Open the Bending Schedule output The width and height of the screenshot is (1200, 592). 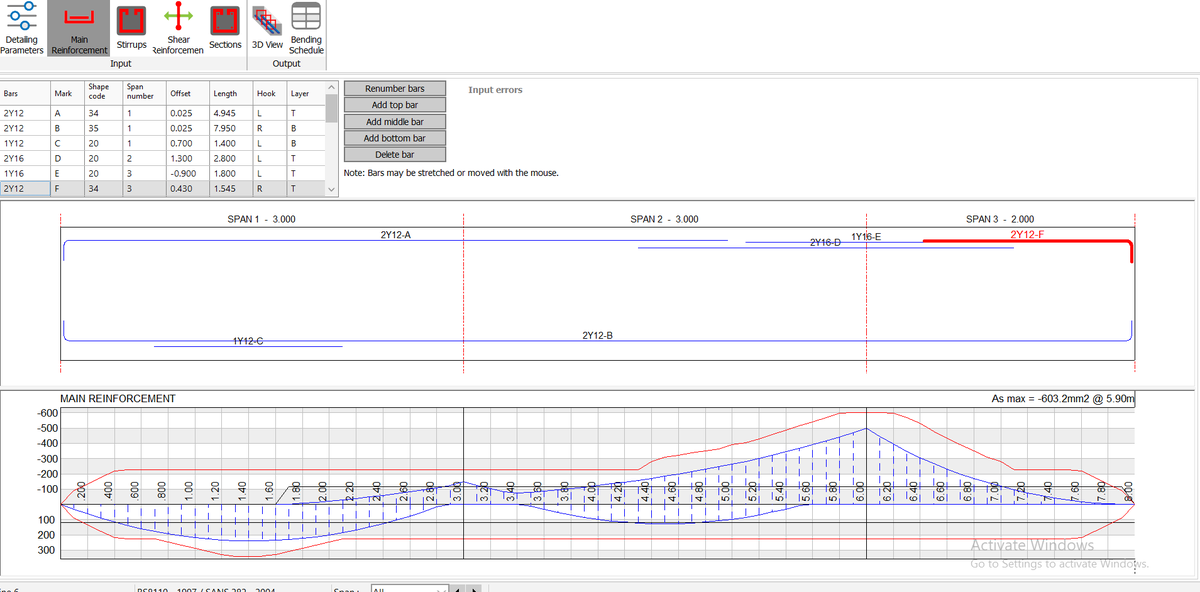click(306, 28)
